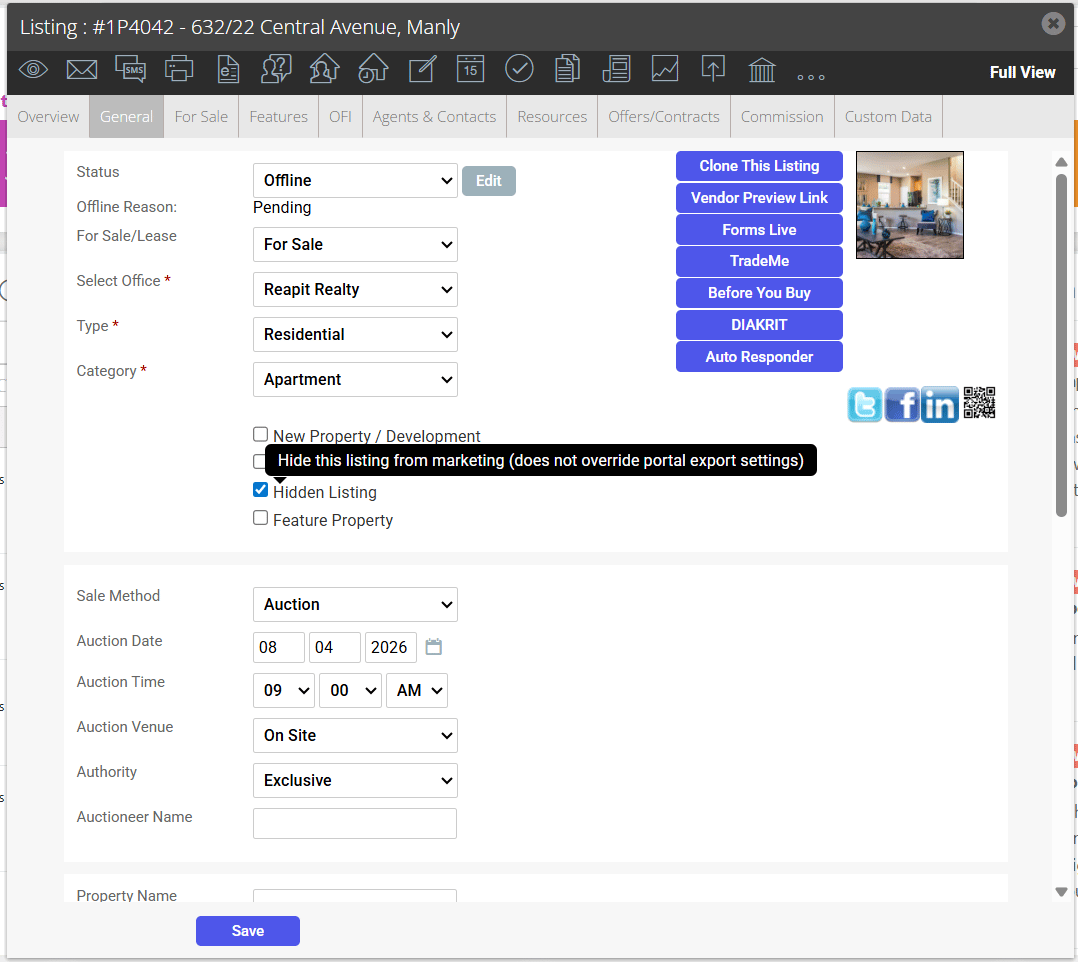This screenshot has height=967, width=1078.
Task: Expand the Sale Method Auction dropdown
Action: tap(355, 605)
